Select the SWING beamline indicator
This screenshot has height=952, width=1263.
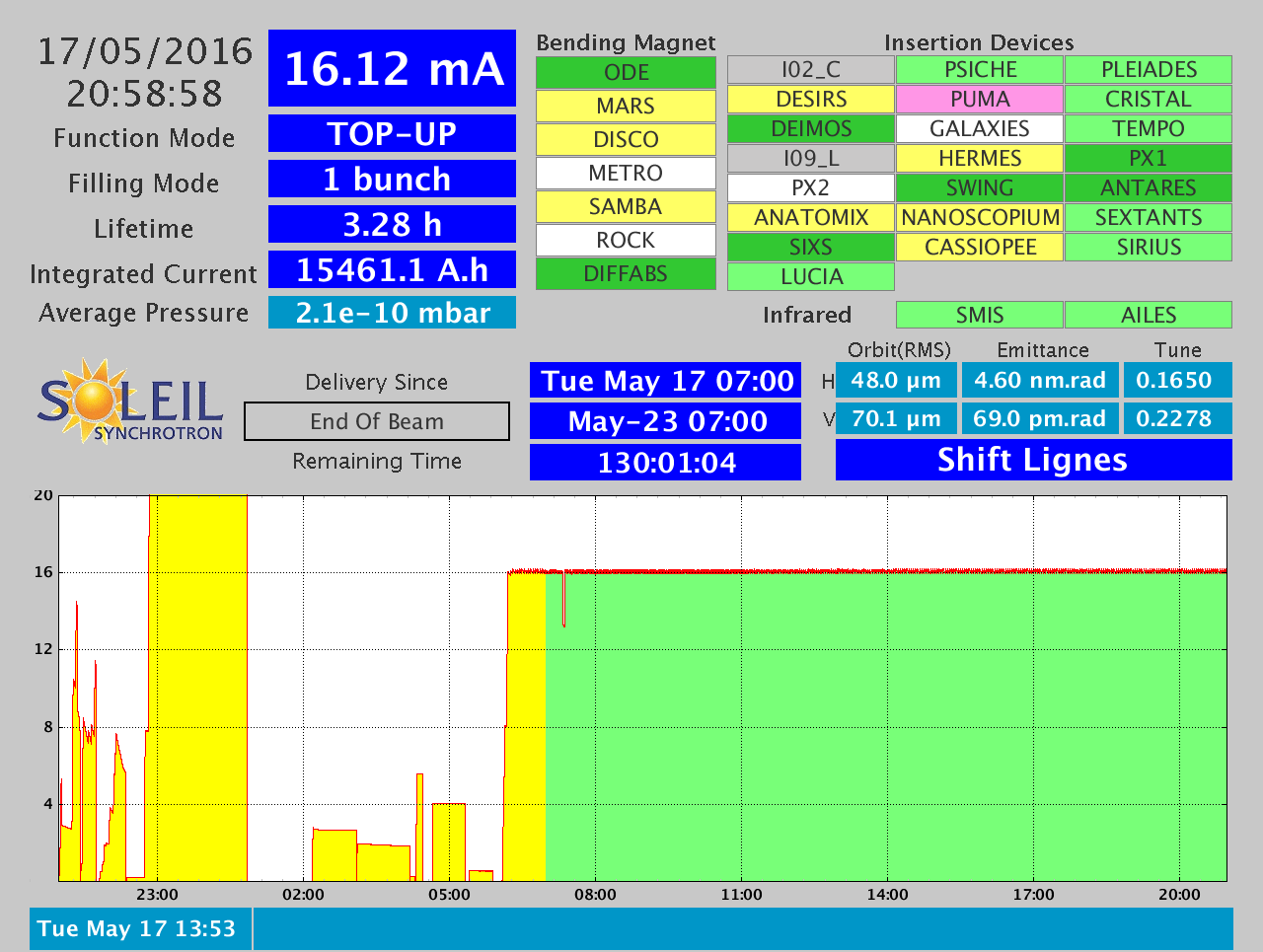980,188
